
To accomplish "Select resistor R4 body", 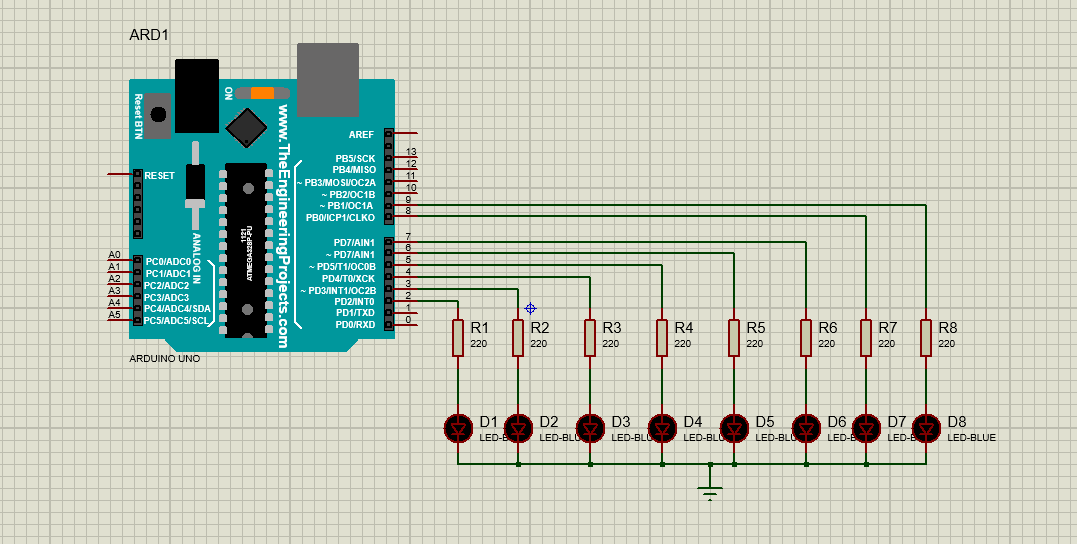I will tap(662, 338).
